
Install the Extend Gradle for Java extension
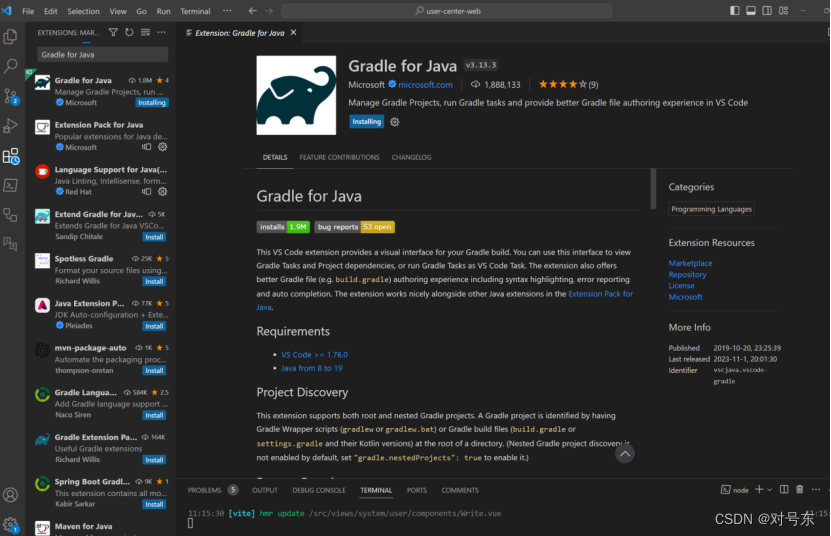[x=154, y=237]
